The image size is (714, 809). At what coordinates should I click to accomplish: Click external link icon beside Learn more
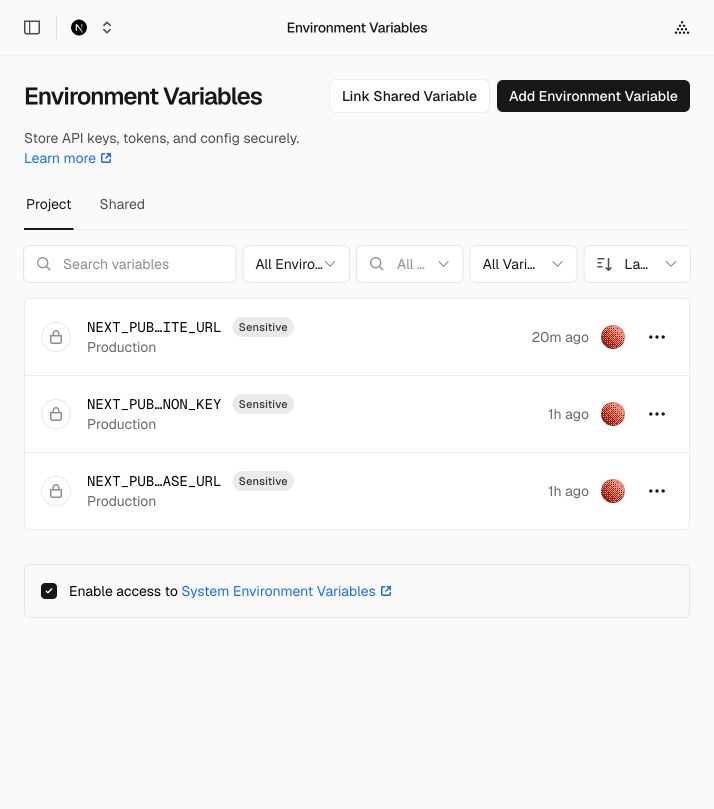(x=106, y=158)
